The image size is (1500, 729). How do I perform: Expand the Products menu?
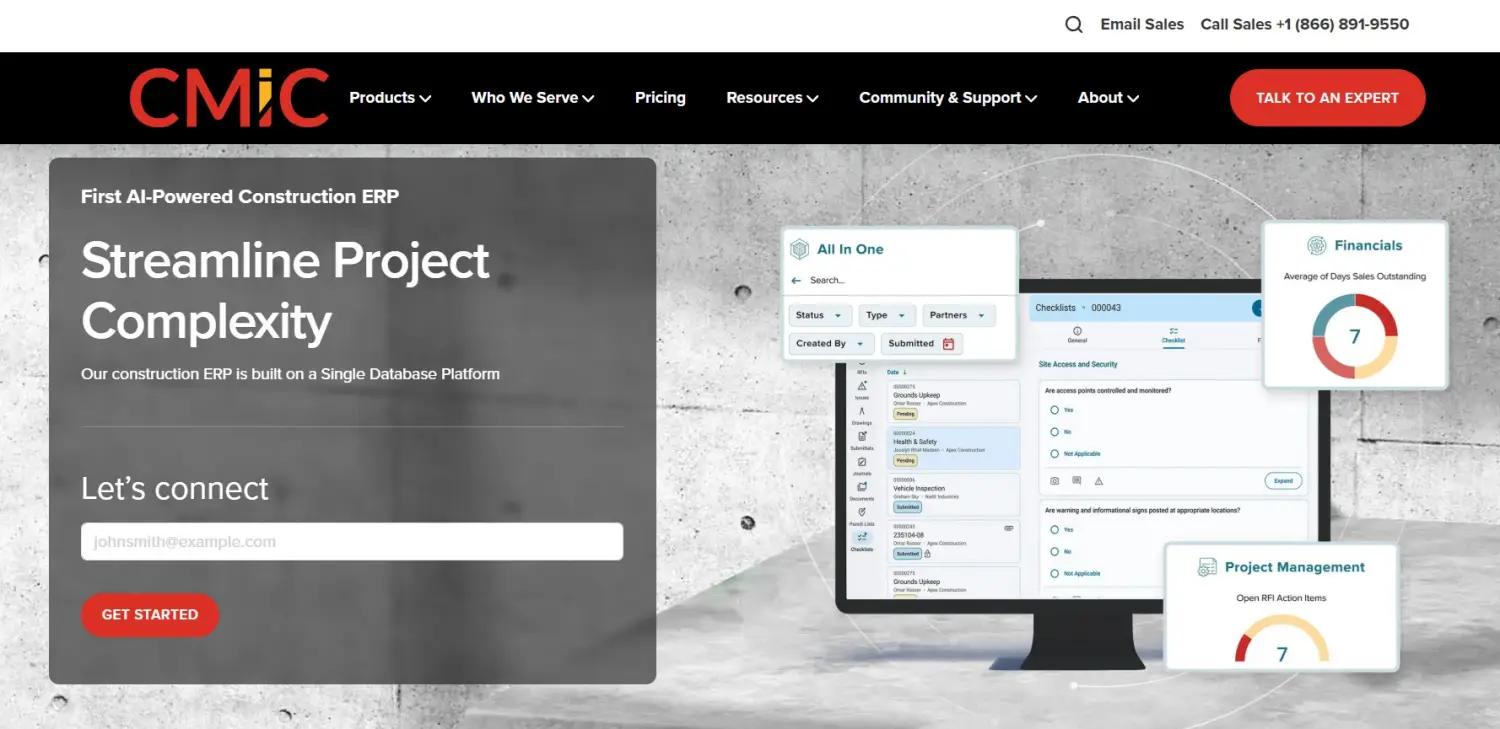pos(390,98)
